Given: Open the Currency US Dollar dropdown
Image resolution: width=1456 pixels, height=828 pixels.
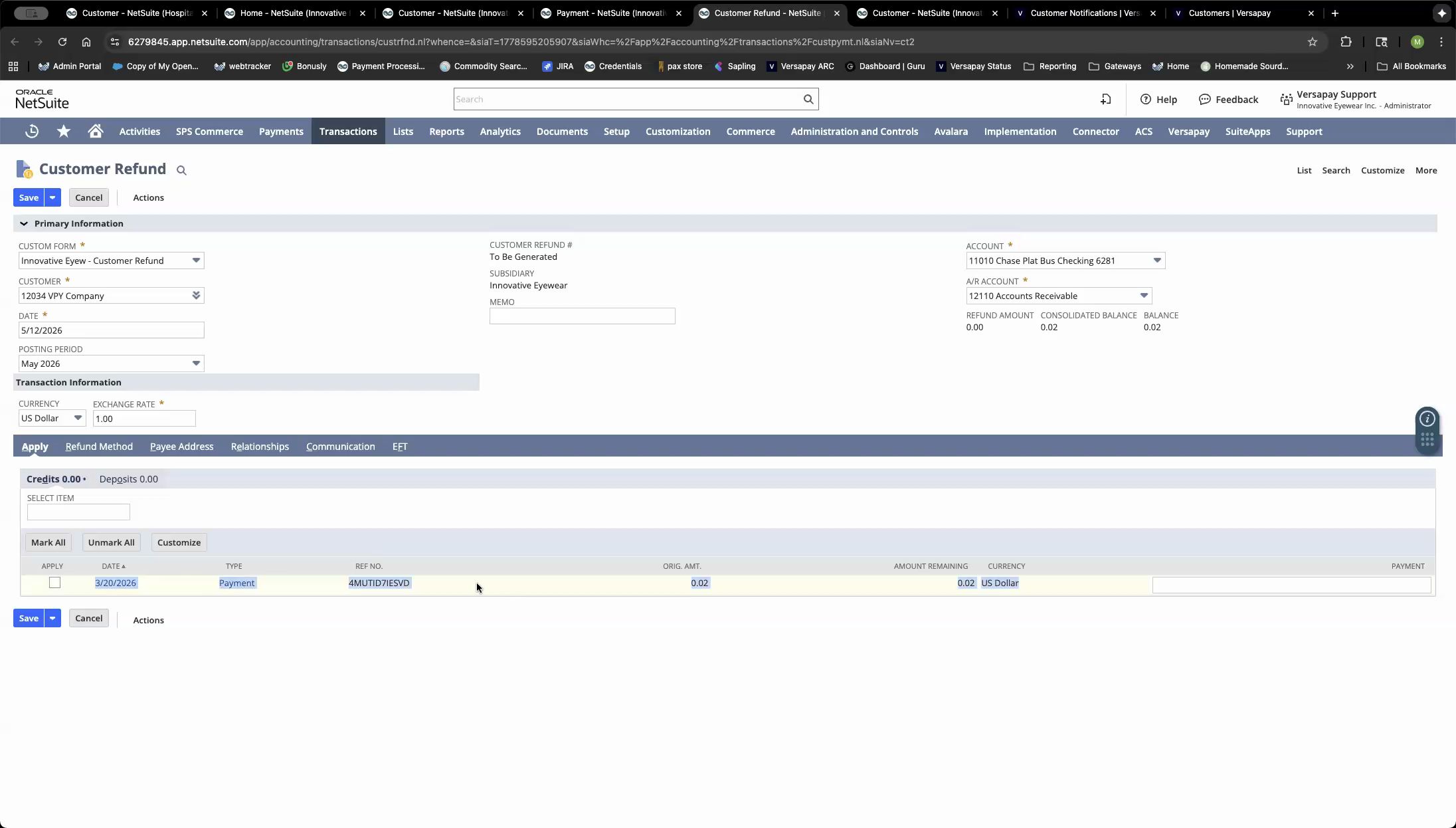Looking at the screenshot, I should click(x=78, y=418).
